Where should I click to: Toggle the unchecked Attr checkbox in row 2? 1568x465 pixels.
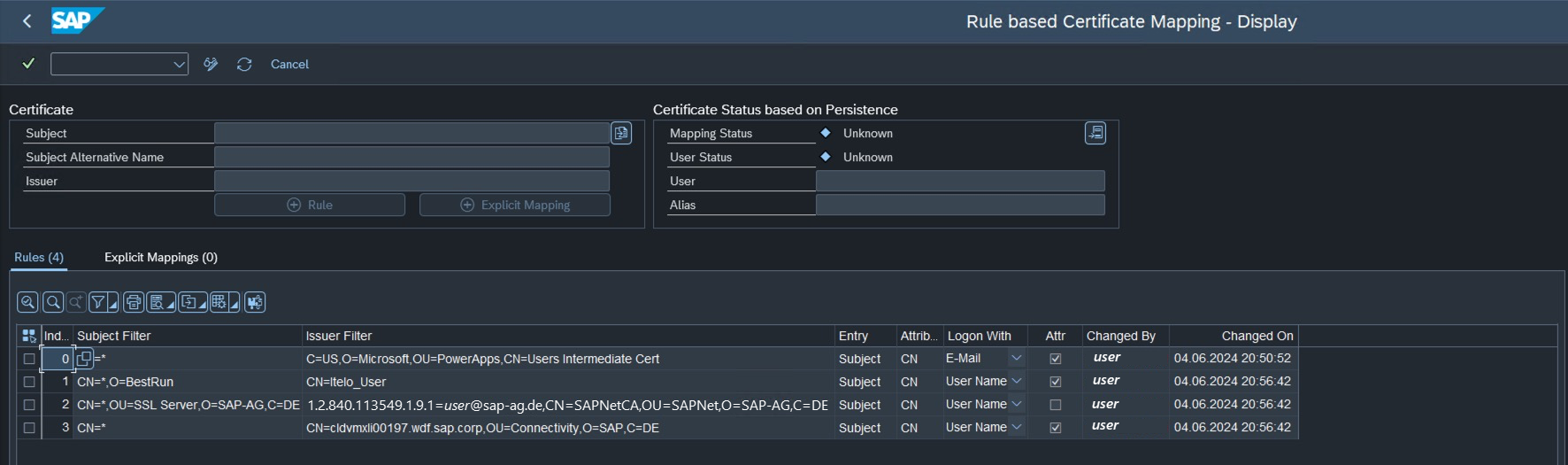1055,405
